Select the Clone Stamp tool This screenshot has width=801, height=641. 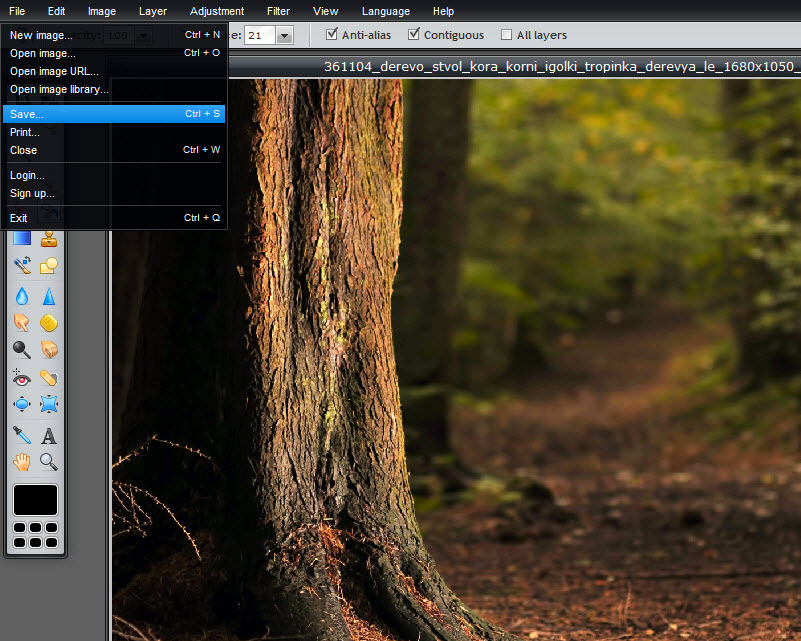49,239
